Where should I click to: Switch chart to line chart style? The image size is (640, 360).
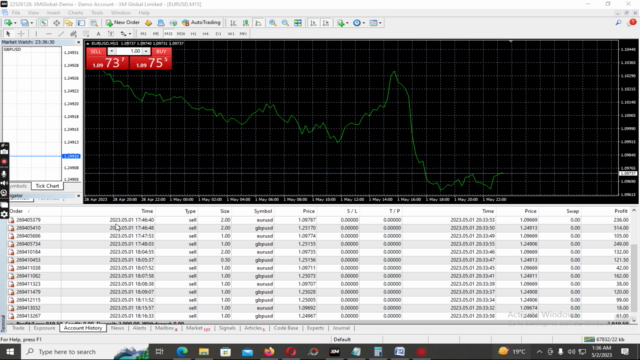pos(258,23)
